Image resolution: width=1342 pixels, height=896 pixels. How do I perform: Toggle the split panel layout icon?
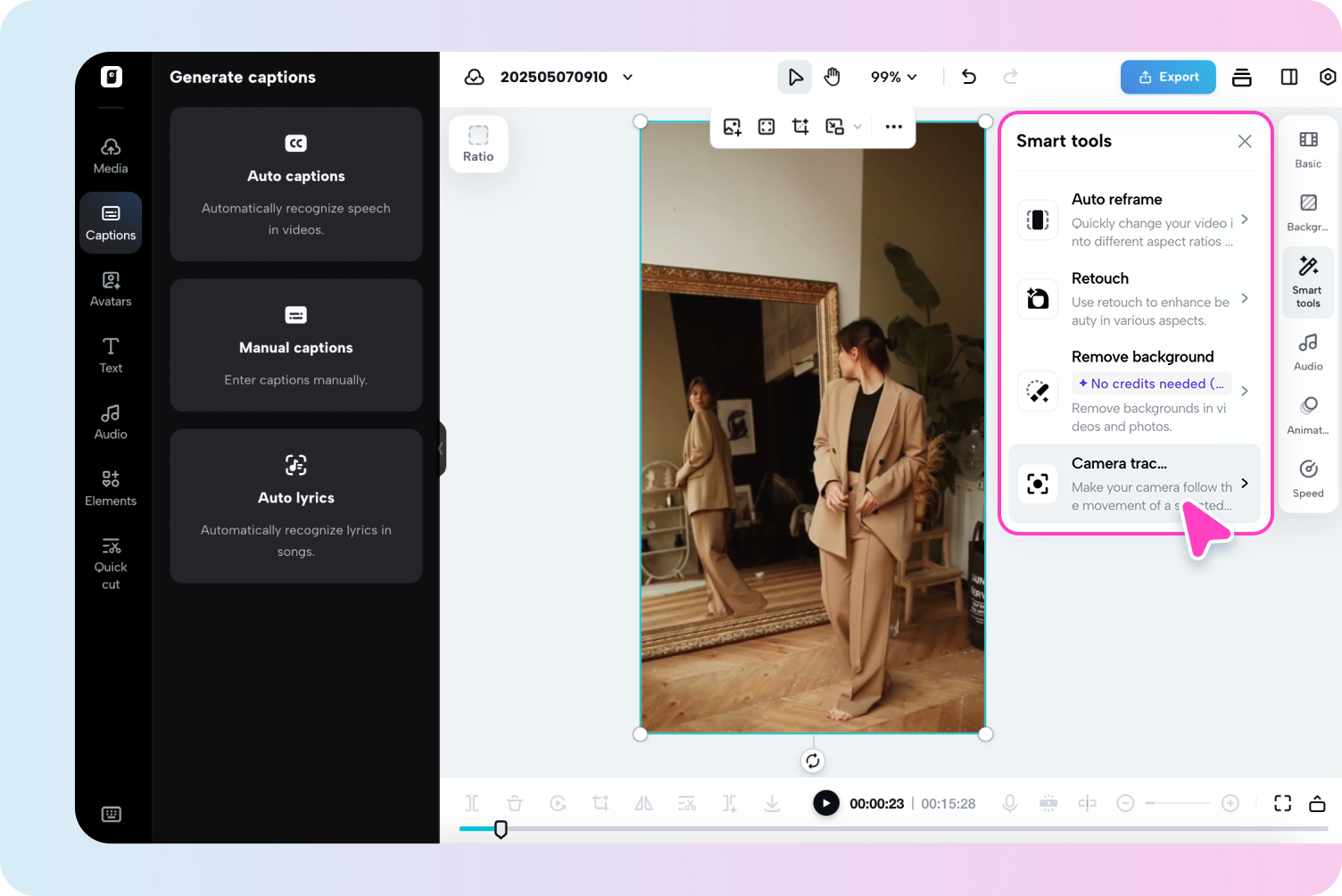point(1288,77)
